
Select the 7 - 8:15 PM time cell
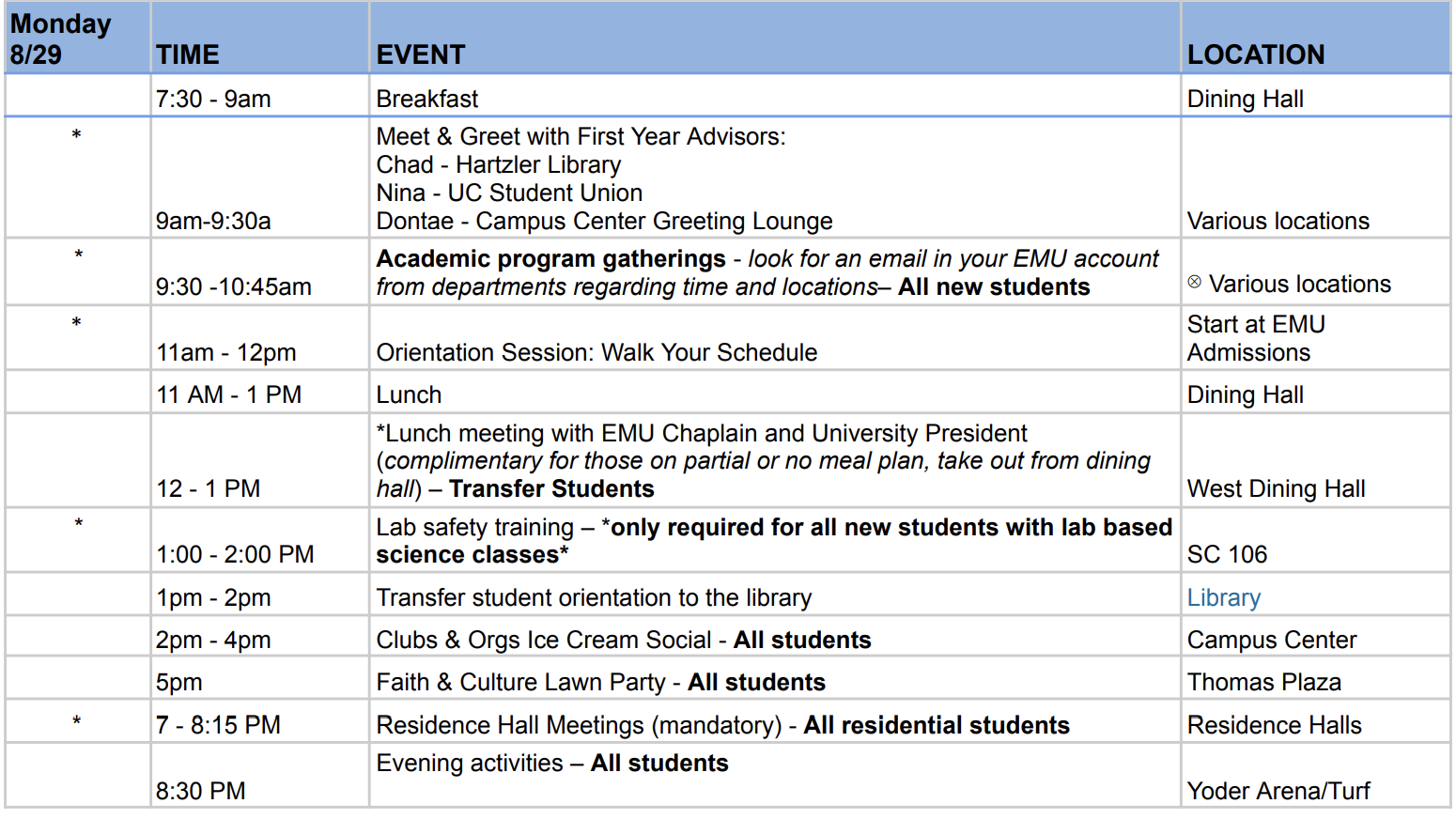pyautogui.click(x=260, y=721)
